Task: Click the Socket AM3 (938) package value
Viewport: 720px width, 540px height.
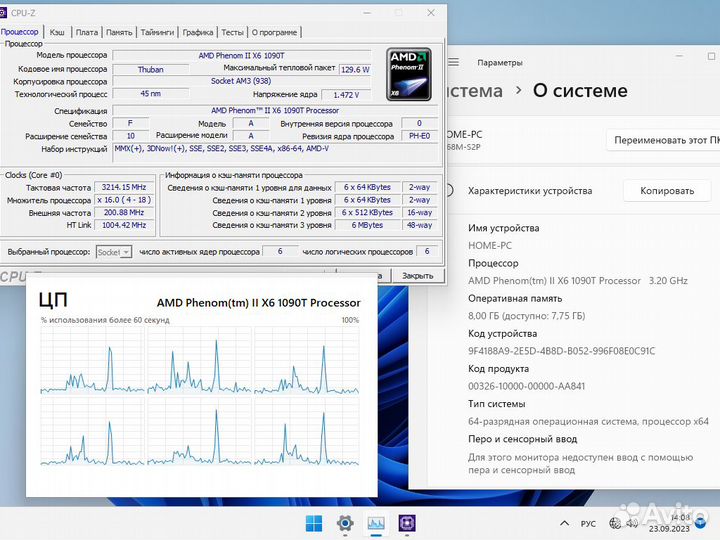Action: 242,81
